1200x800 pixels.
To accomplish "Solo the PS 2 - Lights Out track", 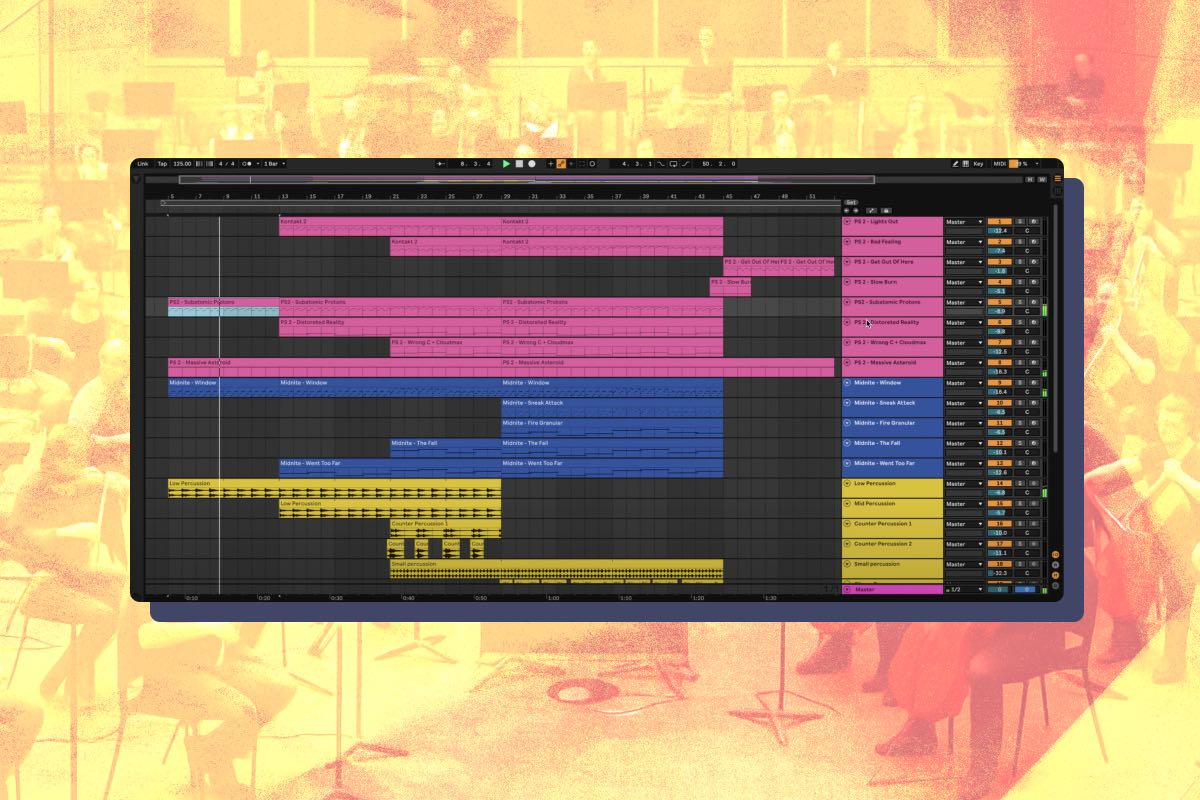I will (x=1020, y=222).
